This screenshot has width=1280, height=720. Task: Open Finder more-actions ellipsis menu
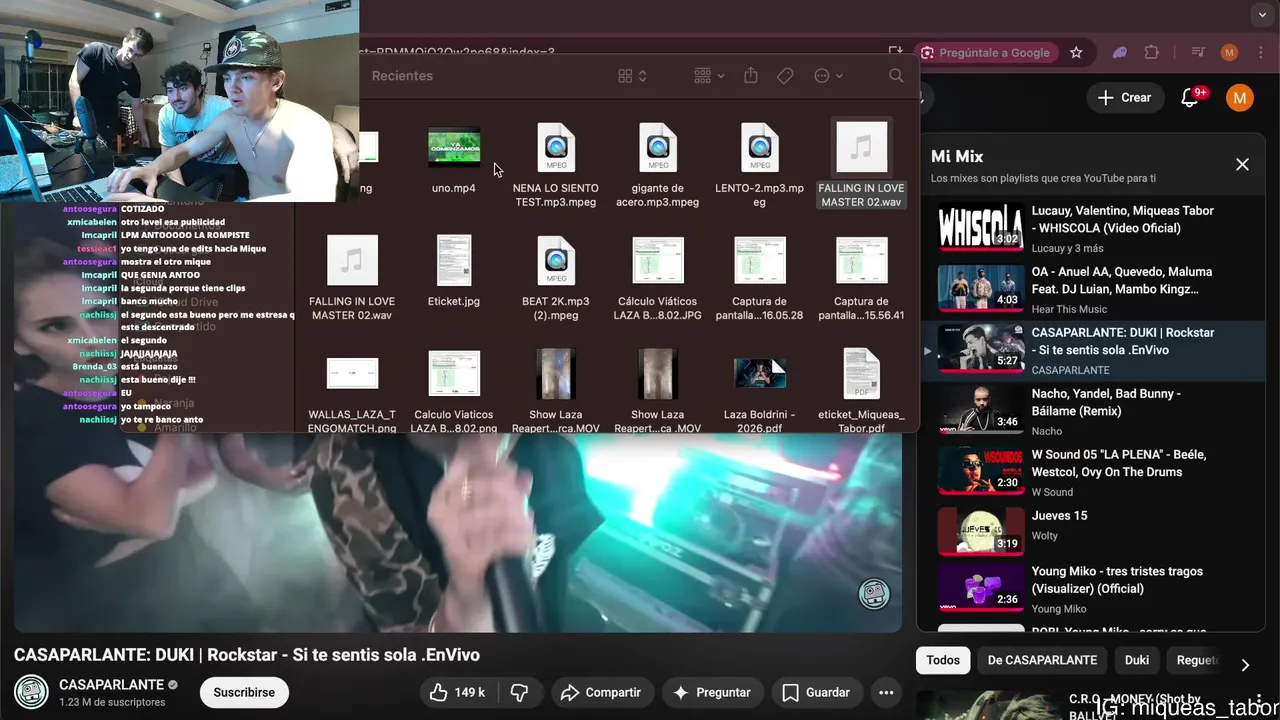click(x=829, y=76)
